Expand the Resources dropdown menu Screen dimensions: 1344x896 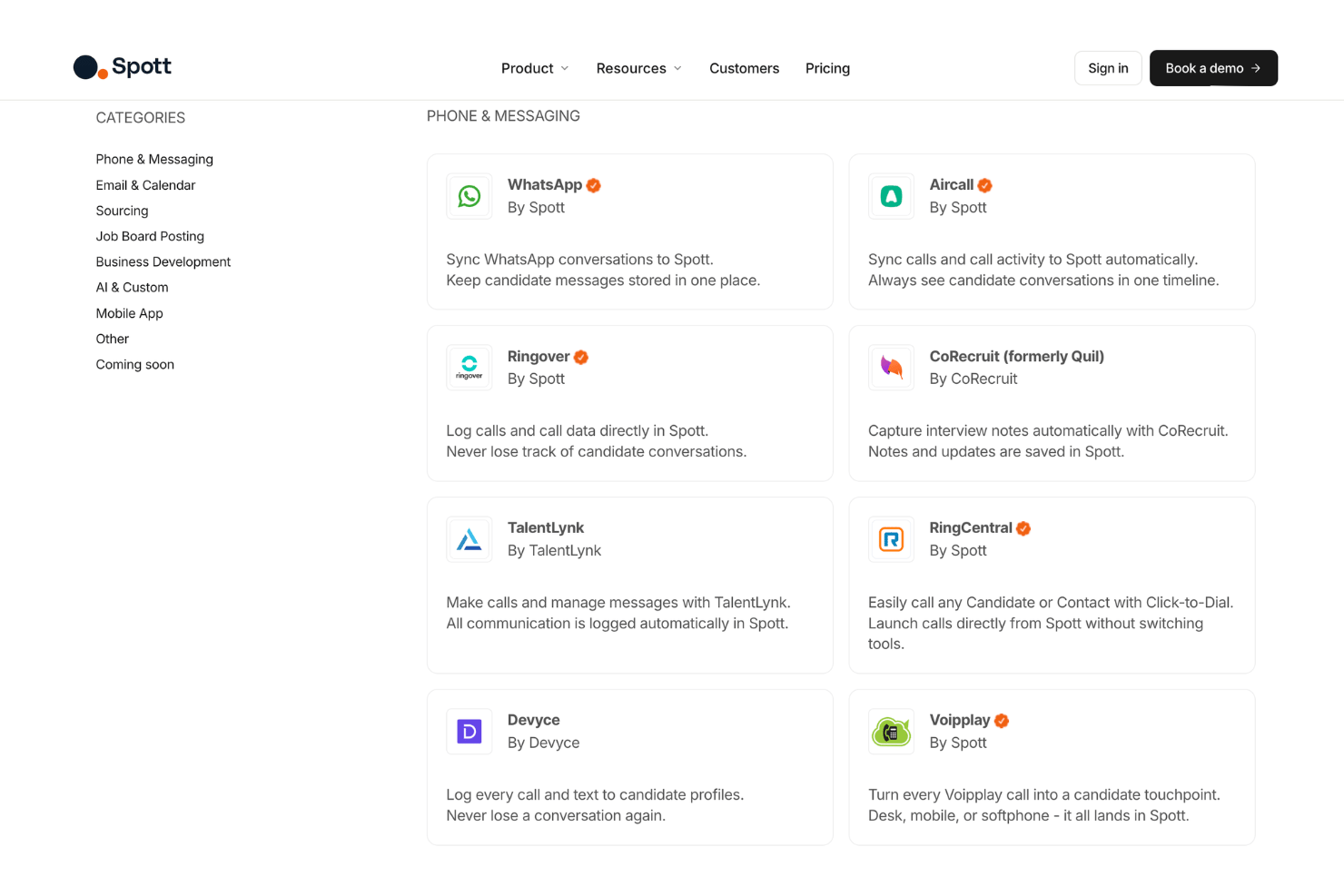[x=639, y=68]
